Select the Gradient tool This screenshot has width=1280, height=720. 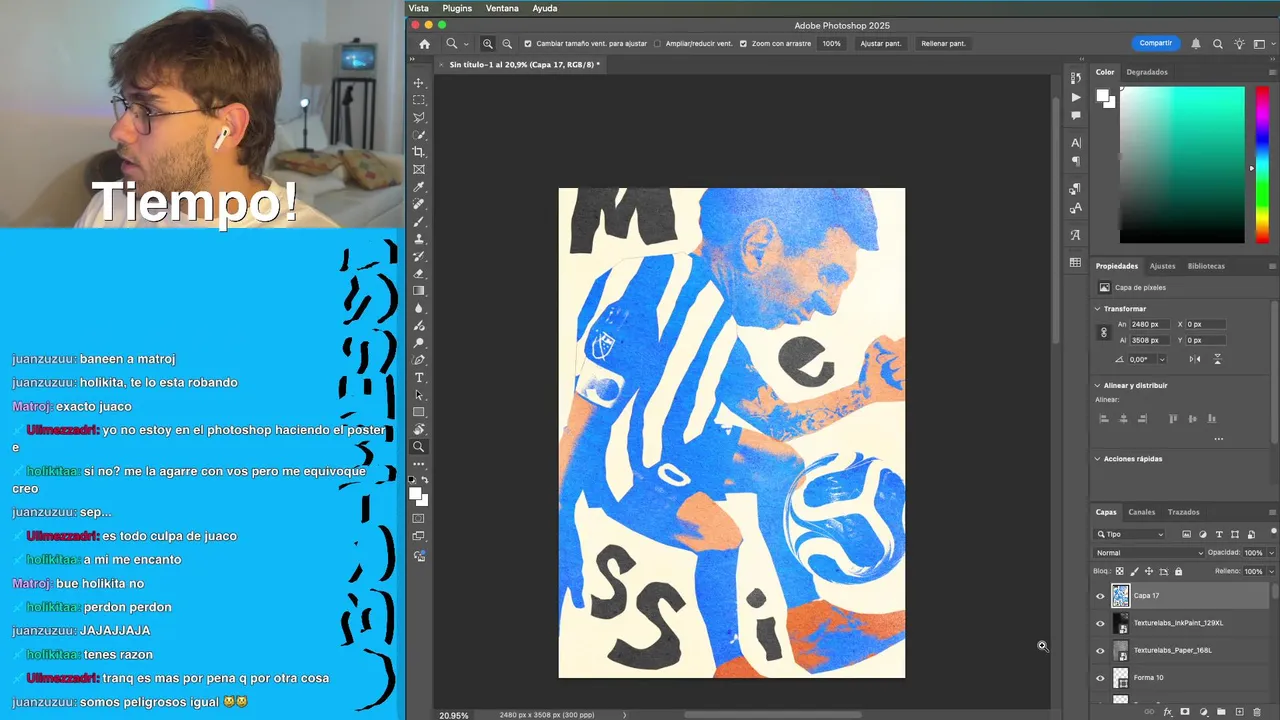pos(419,291)
